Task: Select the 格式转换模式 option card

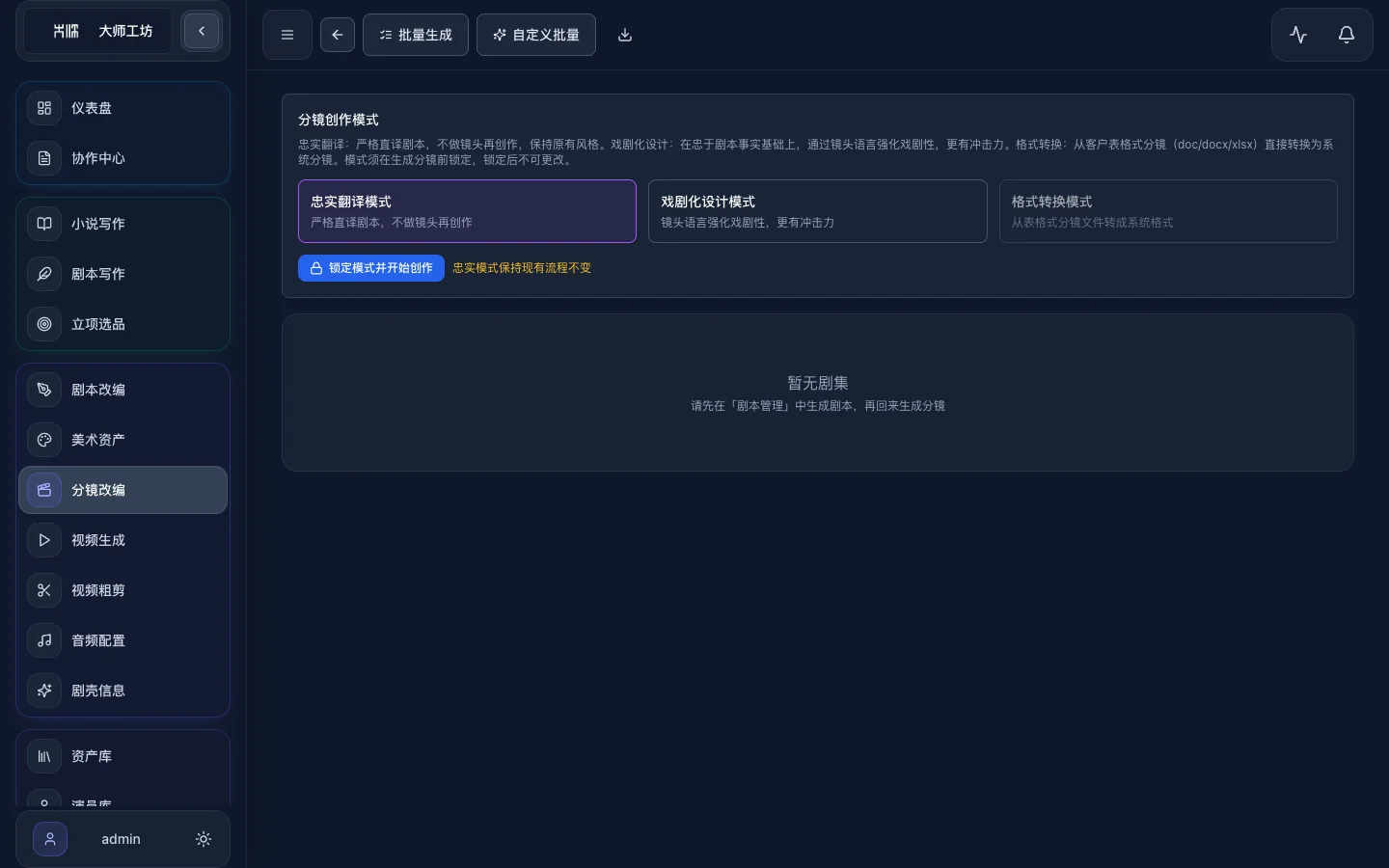Action: coord(1168,211)
